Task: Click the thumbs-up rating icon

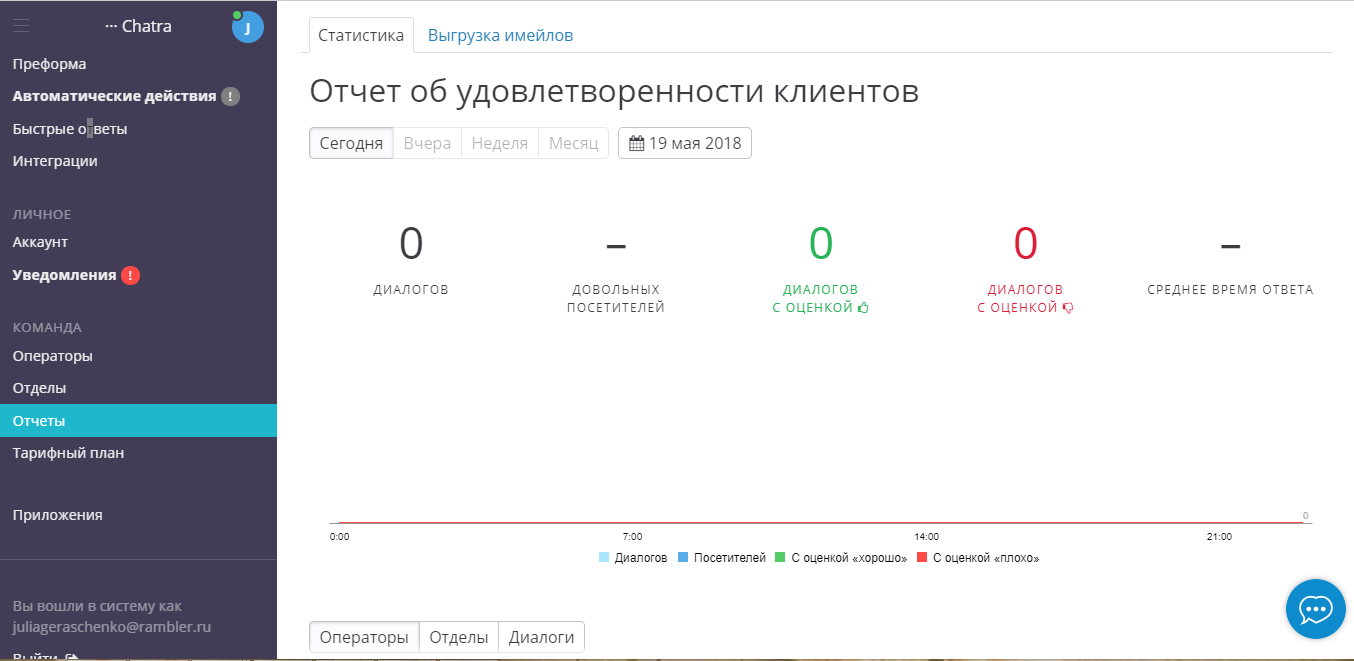Action: click(864, 307)
